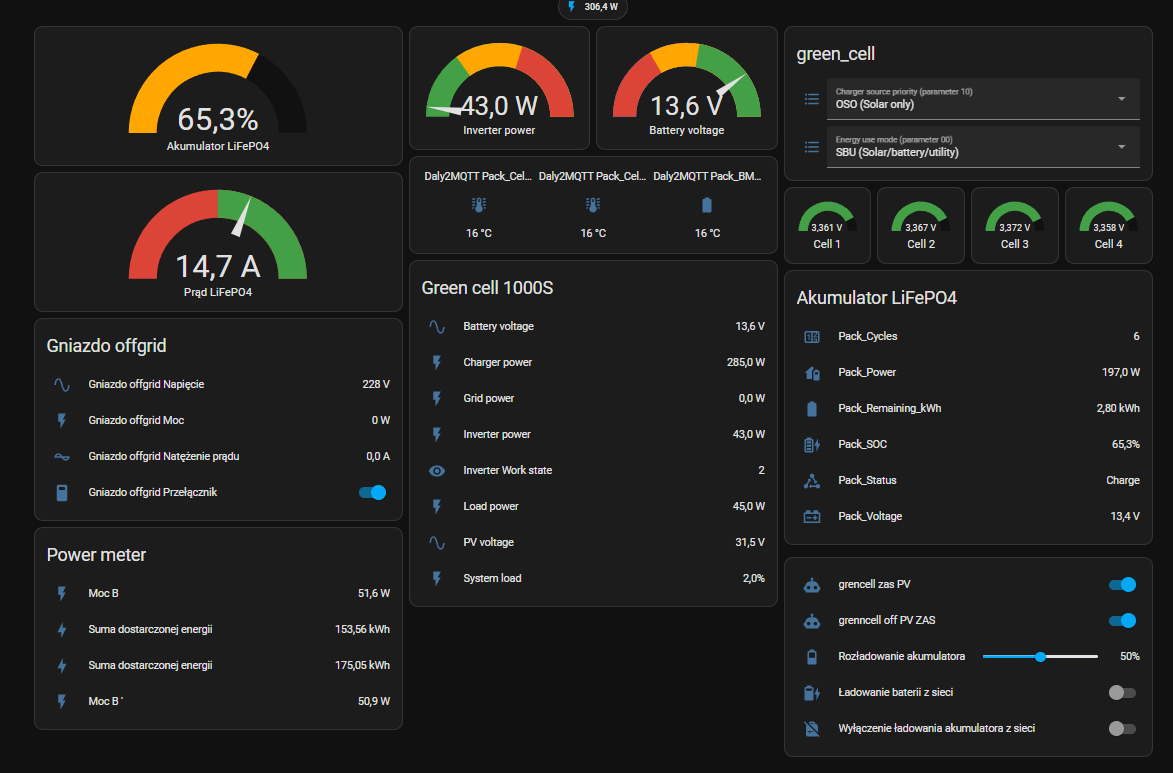Viewport: 1173px width, 773px height.
Task: Open the Akumulator LiFePO4 65,3% gauge
Action: pyautogui.click(x=218, y=96)
